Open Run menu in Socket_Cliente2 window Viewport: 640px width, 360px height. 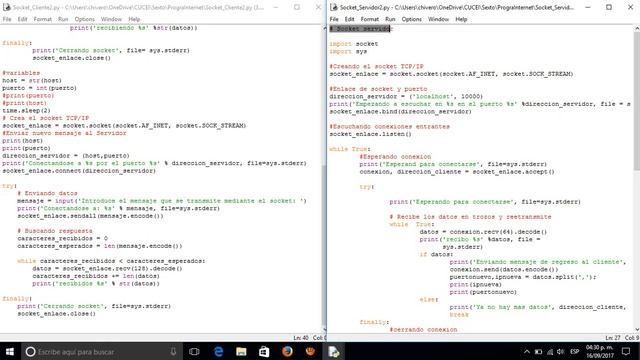tap(63, 19)
